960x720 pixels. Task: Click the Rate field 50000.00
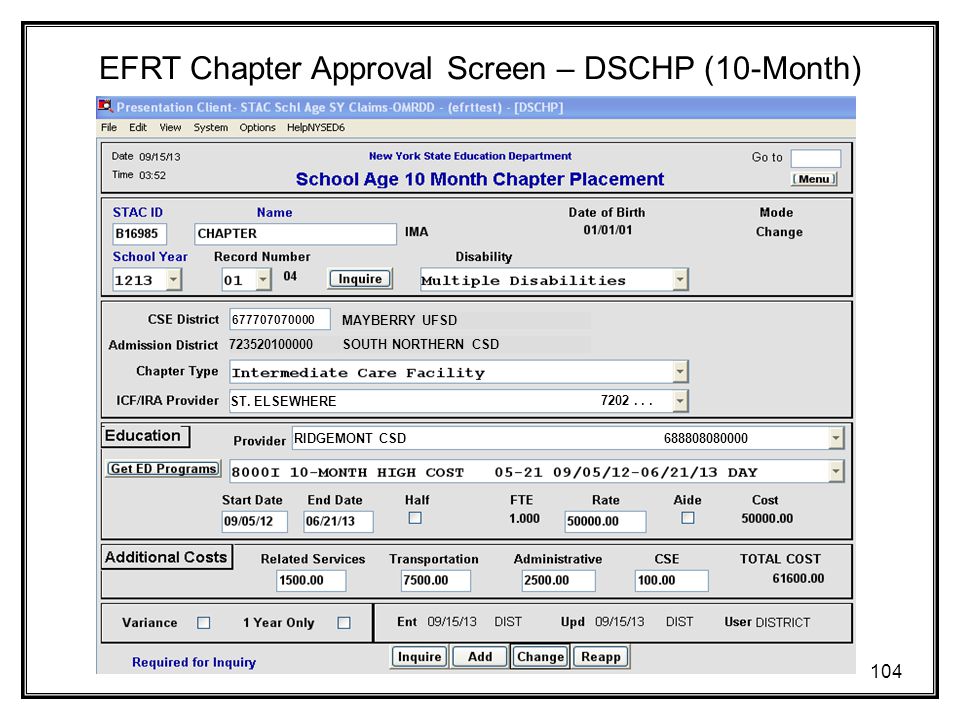point(605,521)
